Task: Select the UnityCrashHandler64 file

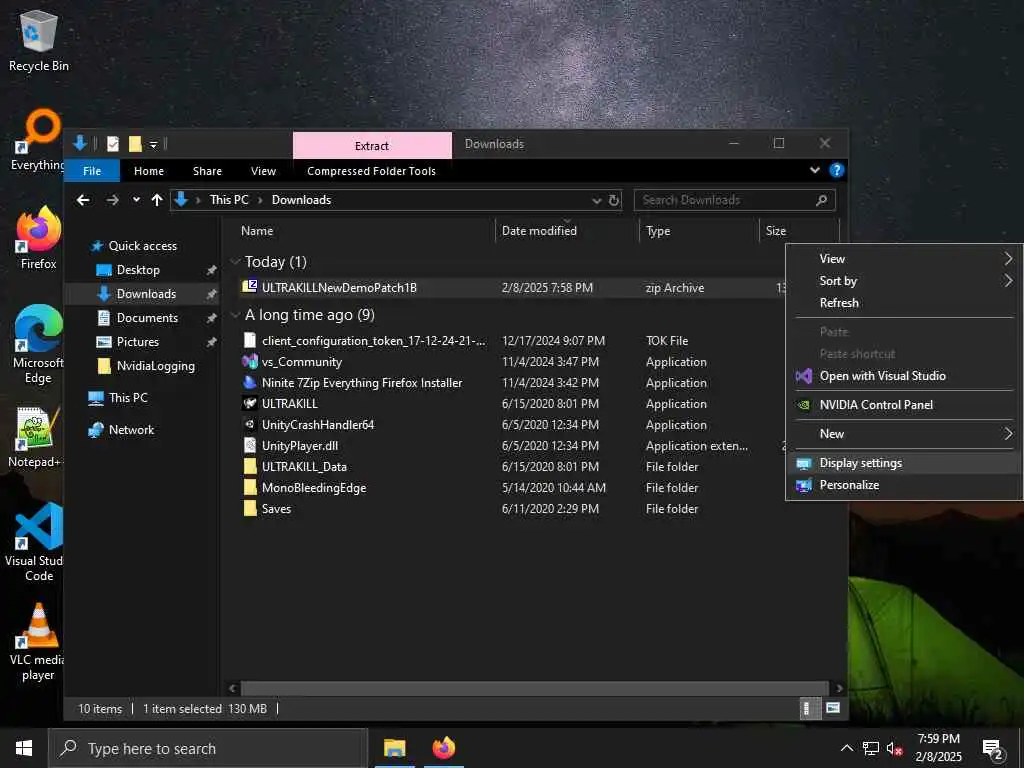Action: click(x=317, y=424)
